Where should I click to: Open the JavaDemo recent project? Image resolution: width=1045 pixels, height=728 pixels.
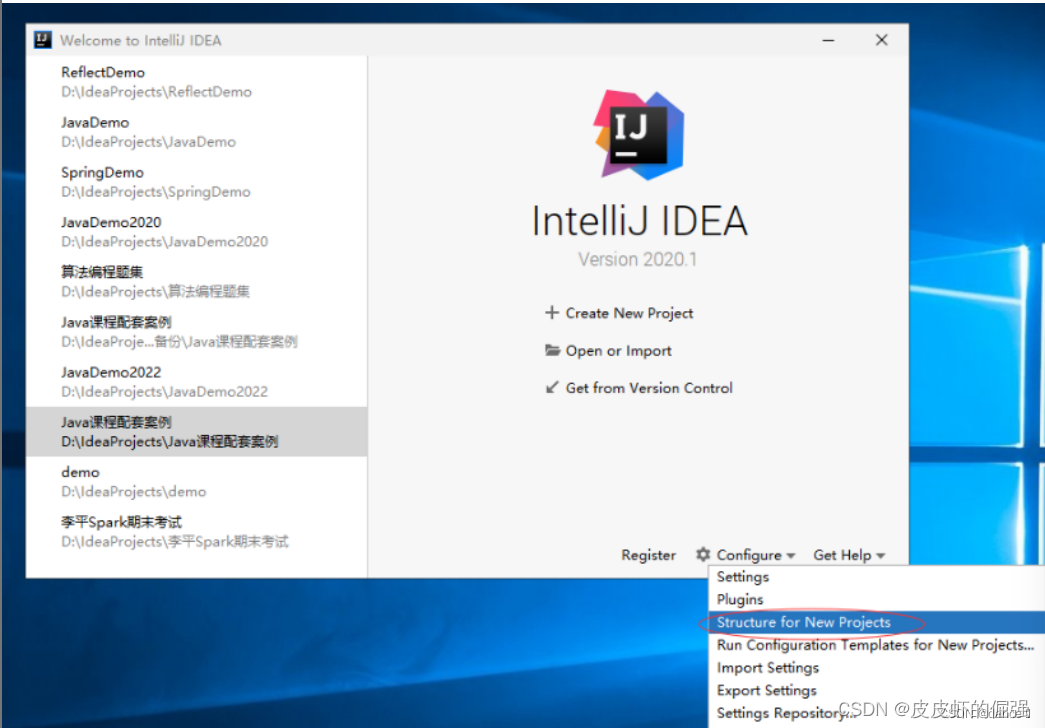[197, 132]
